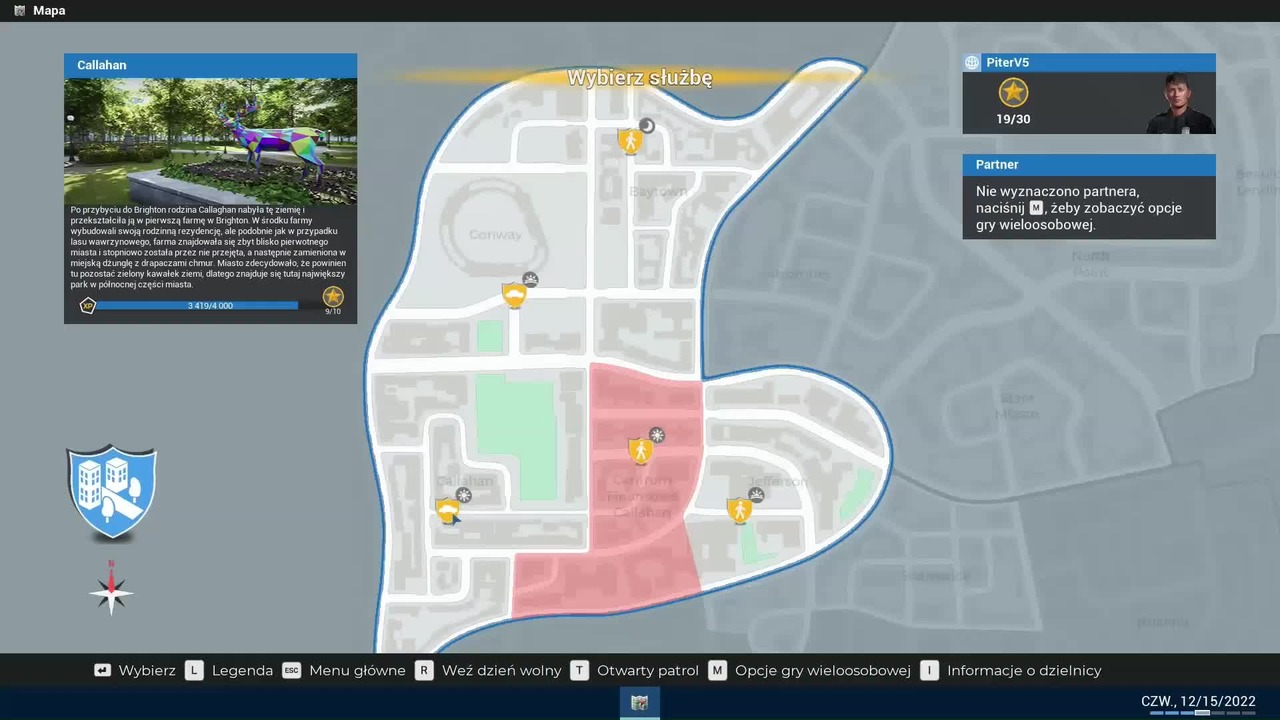Click the map icon in bottom taskbar
Screen dimensions: 1280x720
pyautogui.click(x=639, y=703)
